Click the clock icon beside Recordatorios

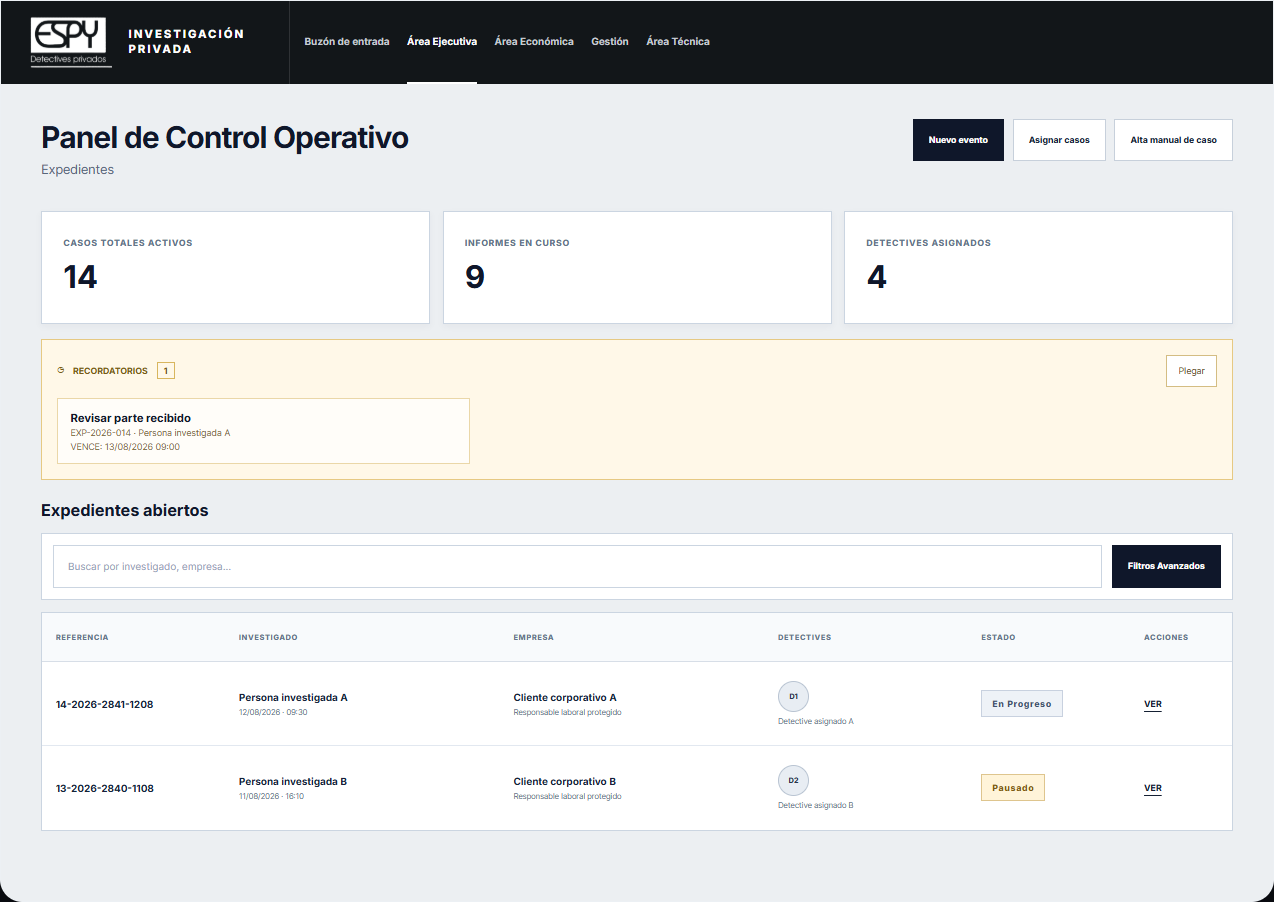click(x=61, y=371)
